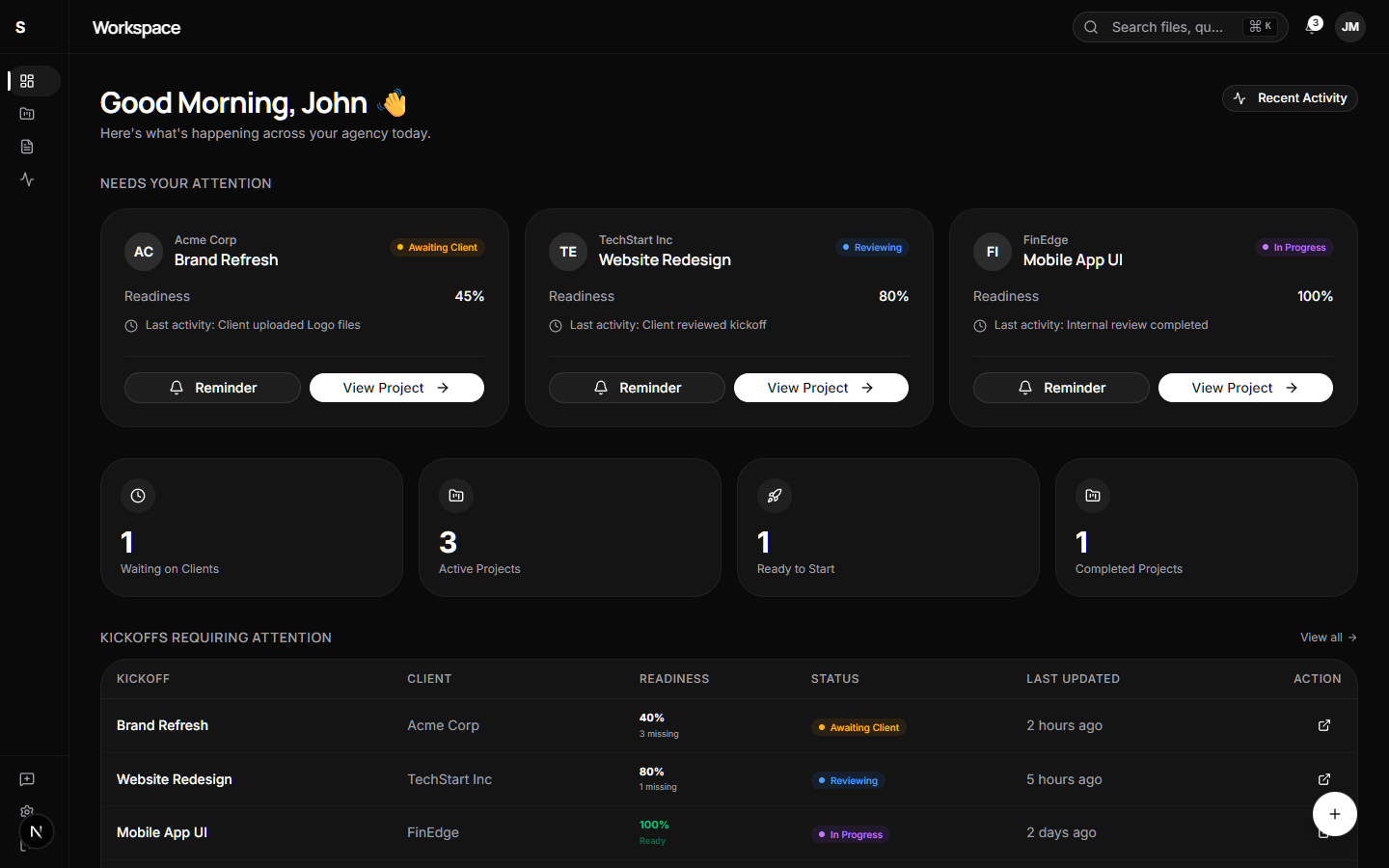1389x868 pixels.
Task: Click the notifications bell icon
Action: 1312,27
